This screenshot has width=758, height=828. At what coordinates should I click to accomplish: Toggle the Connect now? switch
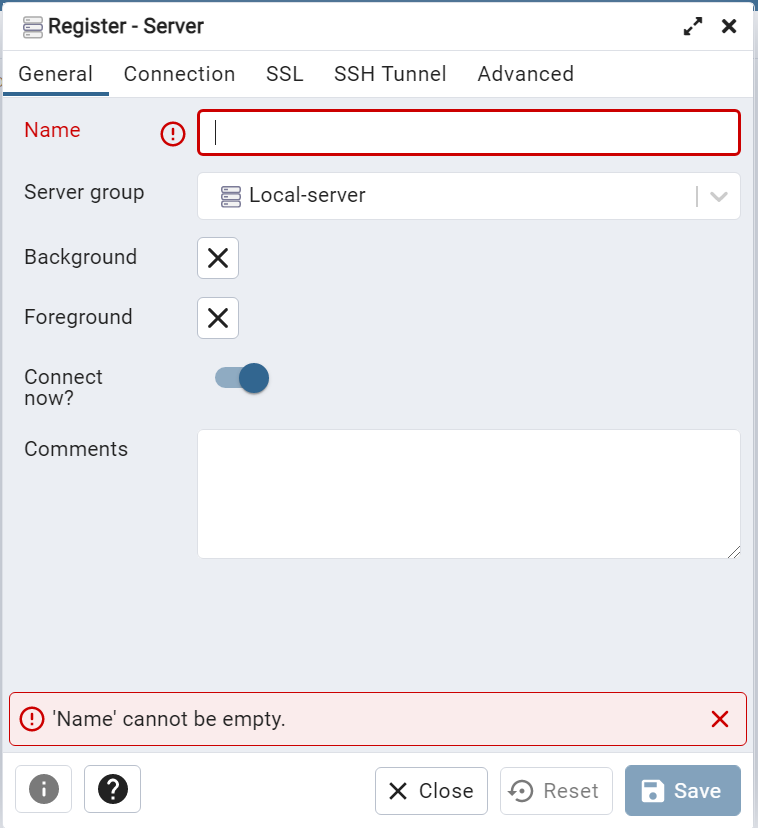pos(242,378)
